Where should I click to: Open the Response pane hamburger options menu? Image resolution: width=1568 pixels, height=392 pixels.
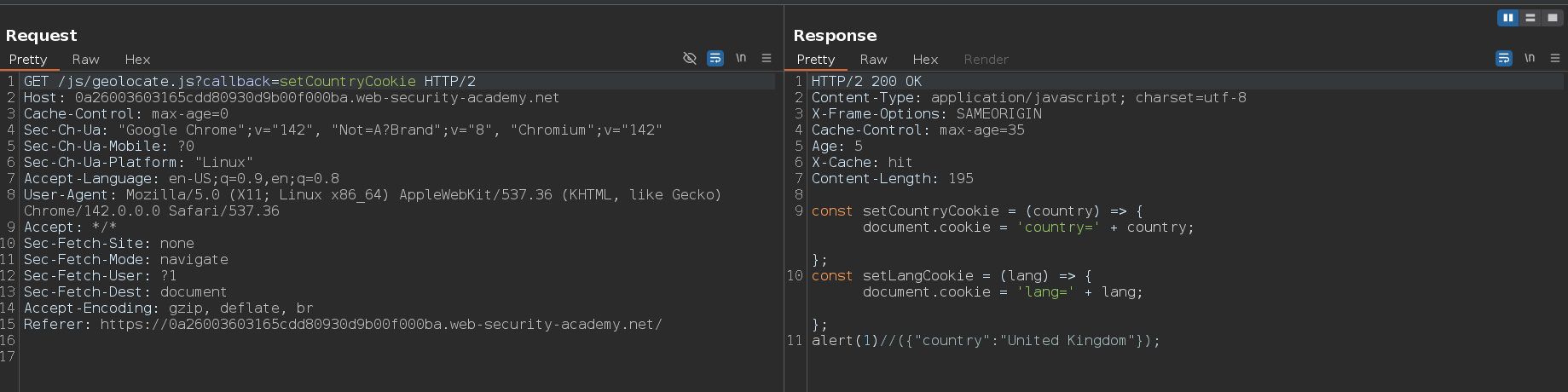[1555, 58]
